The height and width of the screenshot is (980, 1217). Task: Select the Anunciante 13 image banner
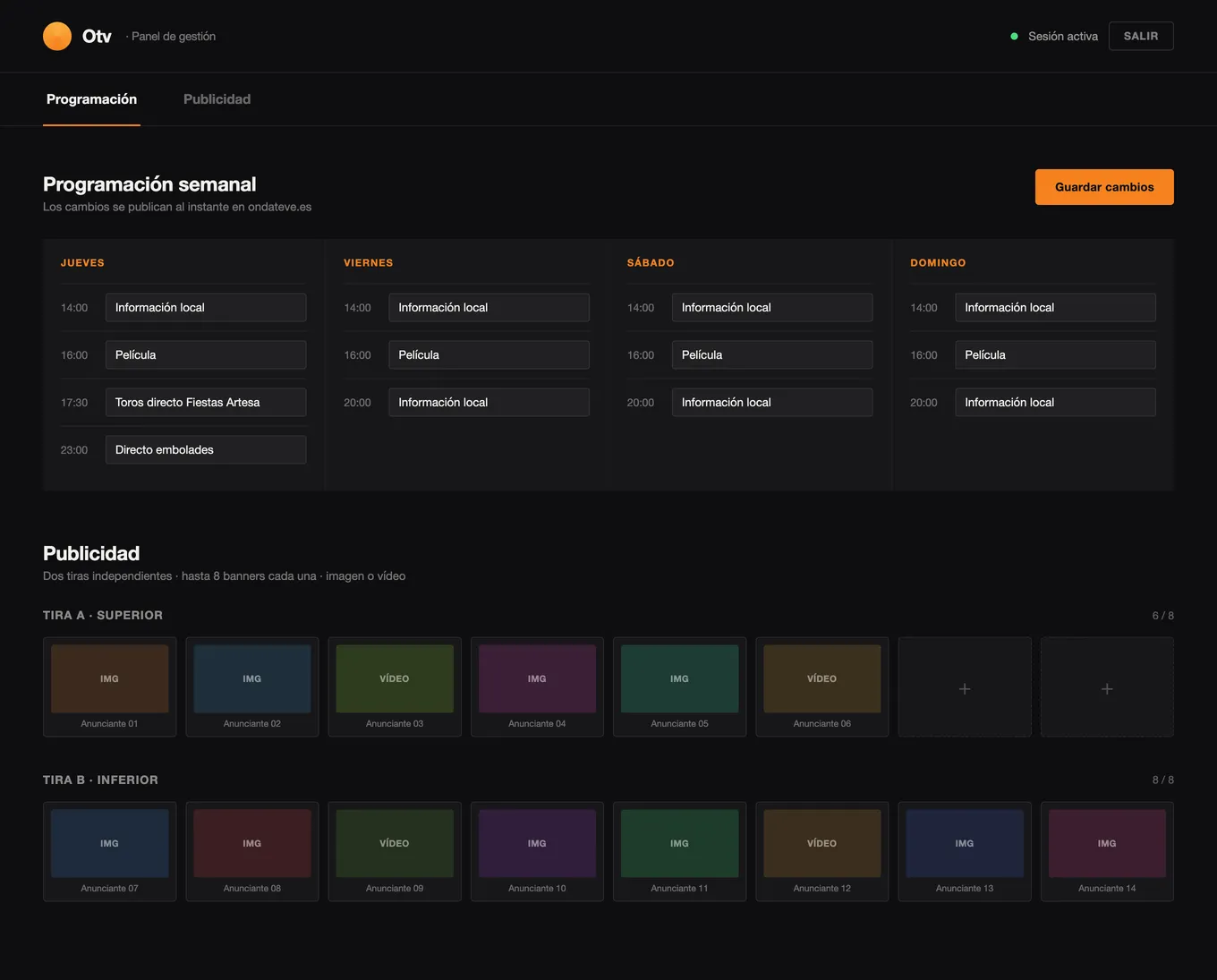tap(965, 852)
